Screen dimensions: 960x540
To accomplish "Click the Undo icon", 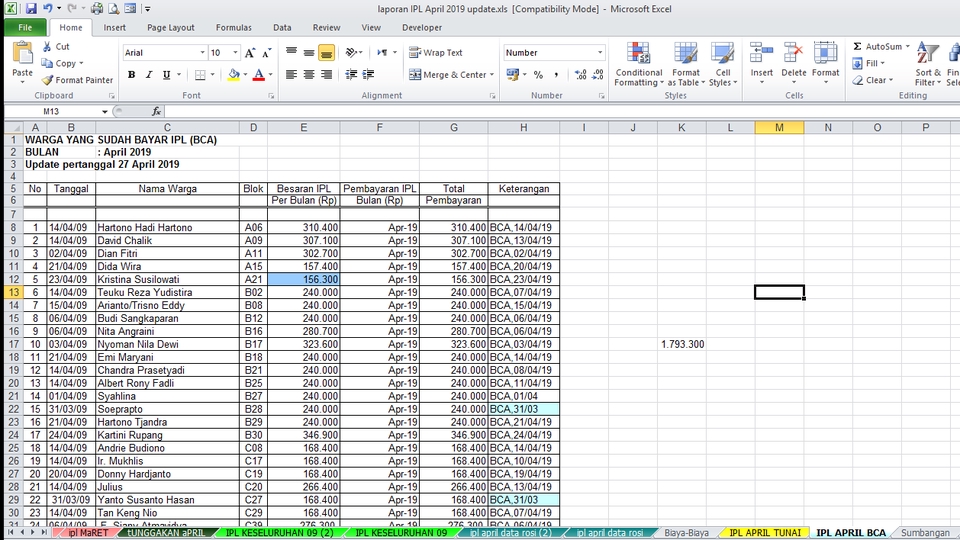I will click(48, 9).
